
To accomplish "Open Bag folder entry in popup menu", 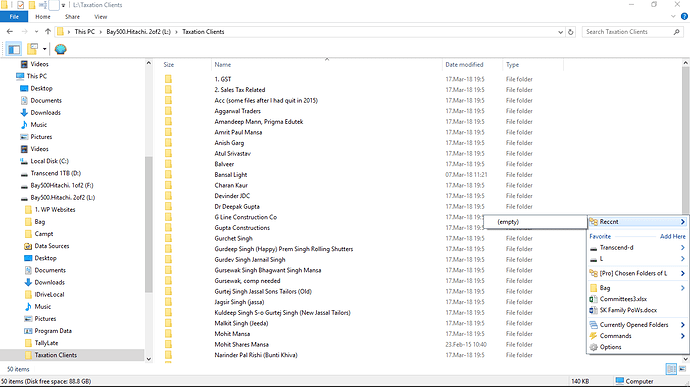I will point(638,288).
